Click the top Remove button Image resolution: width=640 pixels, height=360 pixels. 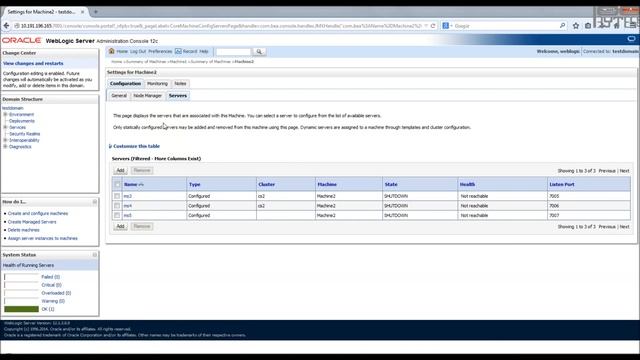coord(142,170)
